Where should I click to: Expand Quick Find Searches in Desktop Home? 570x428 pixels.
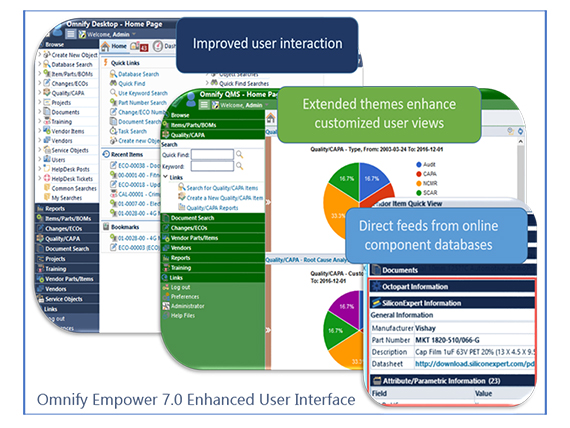pyautogui.click(x=207, y=83)
